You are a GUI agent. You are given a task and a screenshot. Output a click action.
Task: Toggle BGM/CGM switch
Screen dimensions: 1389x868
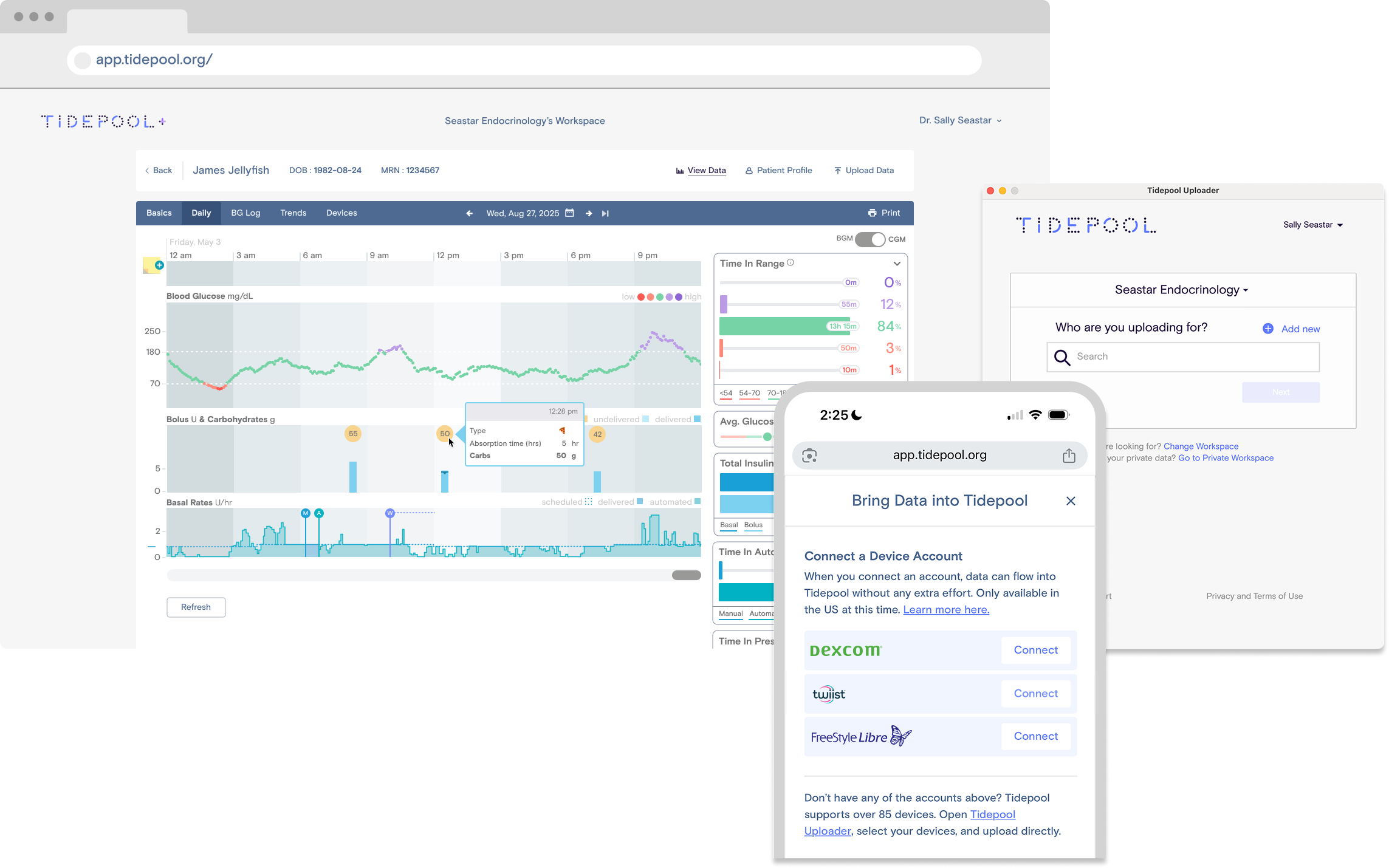coord(870,239)
